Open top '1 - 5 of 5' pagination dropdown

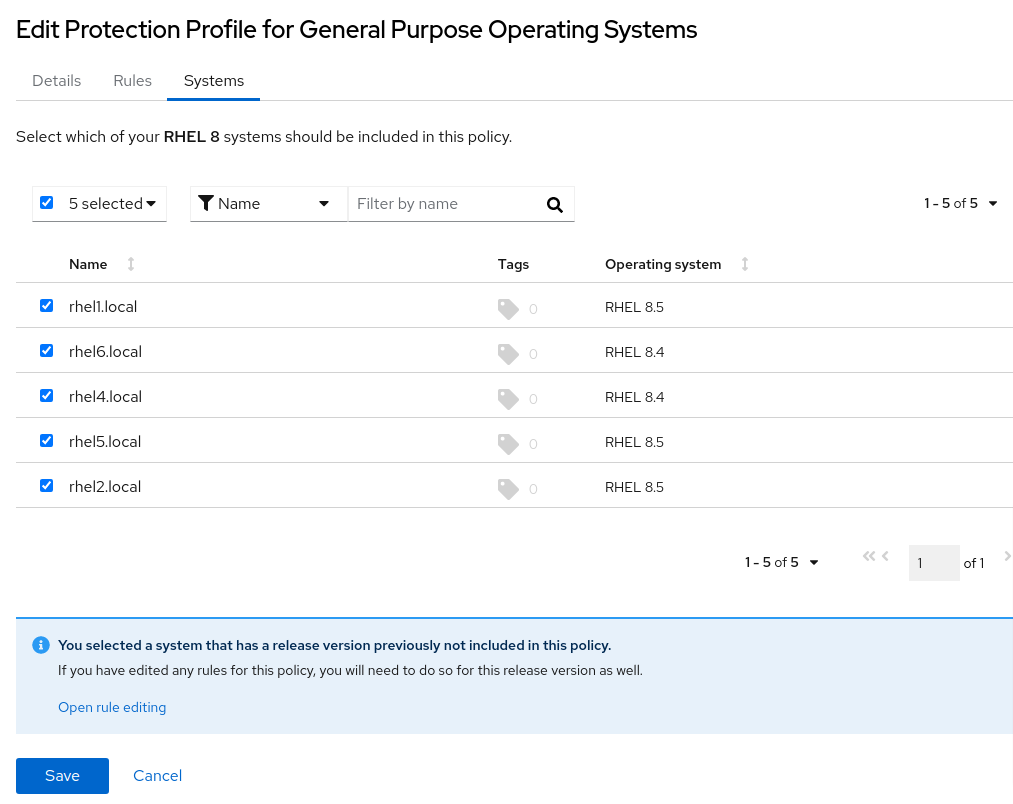[960, 204]
